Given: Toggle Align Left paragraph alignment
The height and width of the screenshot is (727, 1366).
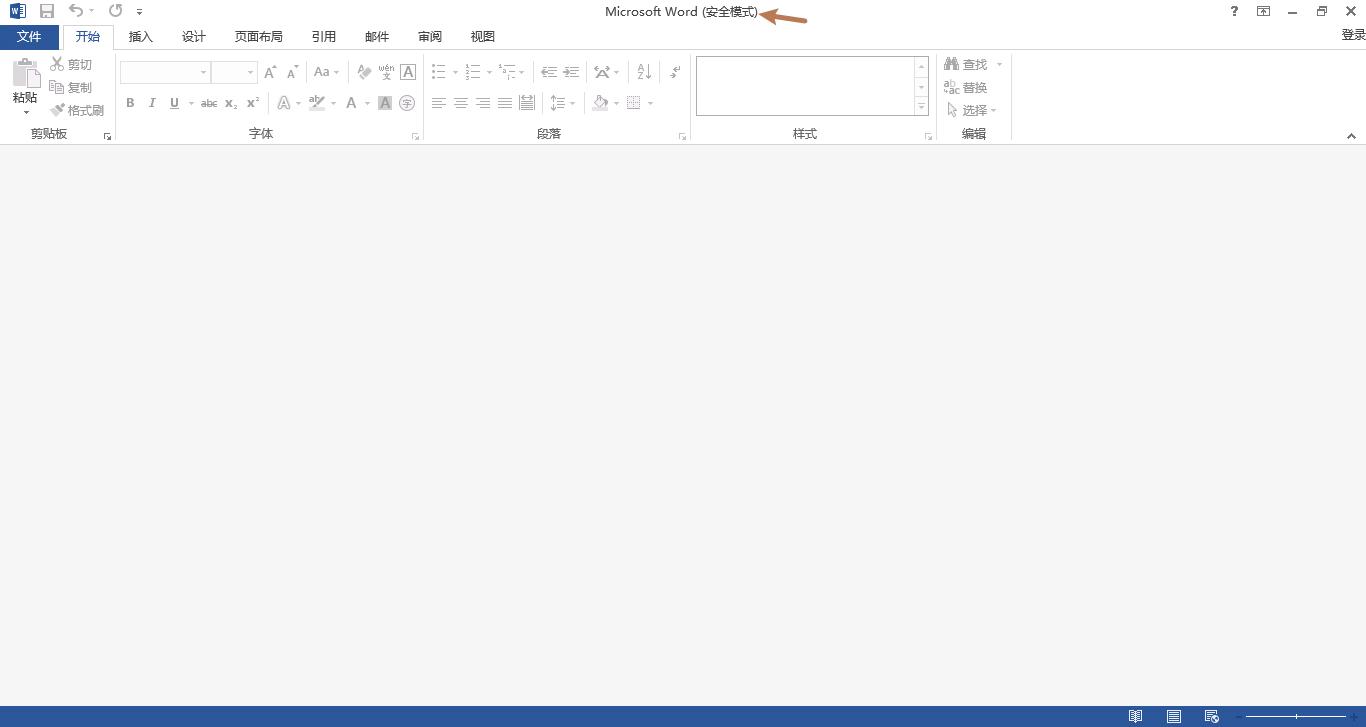Looking at the screenshot, I should click(439, 103).
